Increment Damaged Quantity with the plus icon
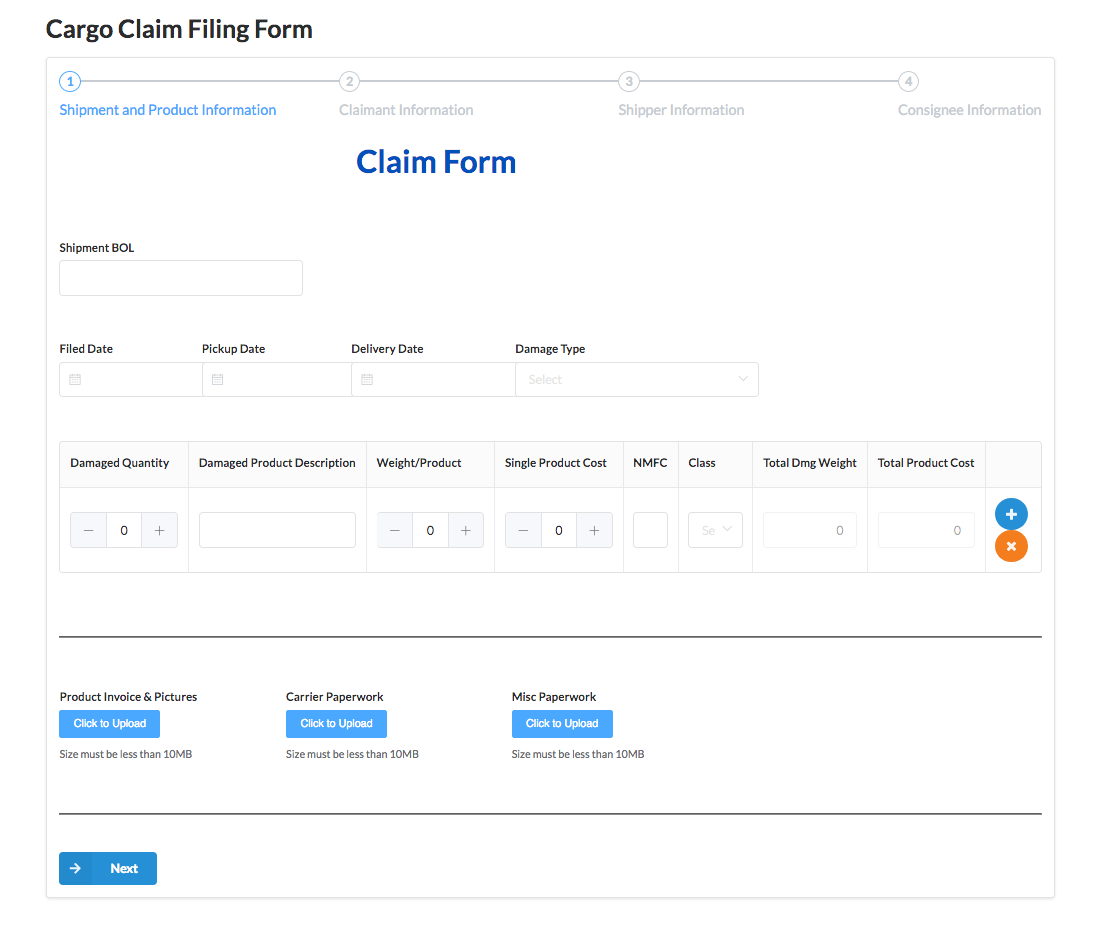 [159, 529]
